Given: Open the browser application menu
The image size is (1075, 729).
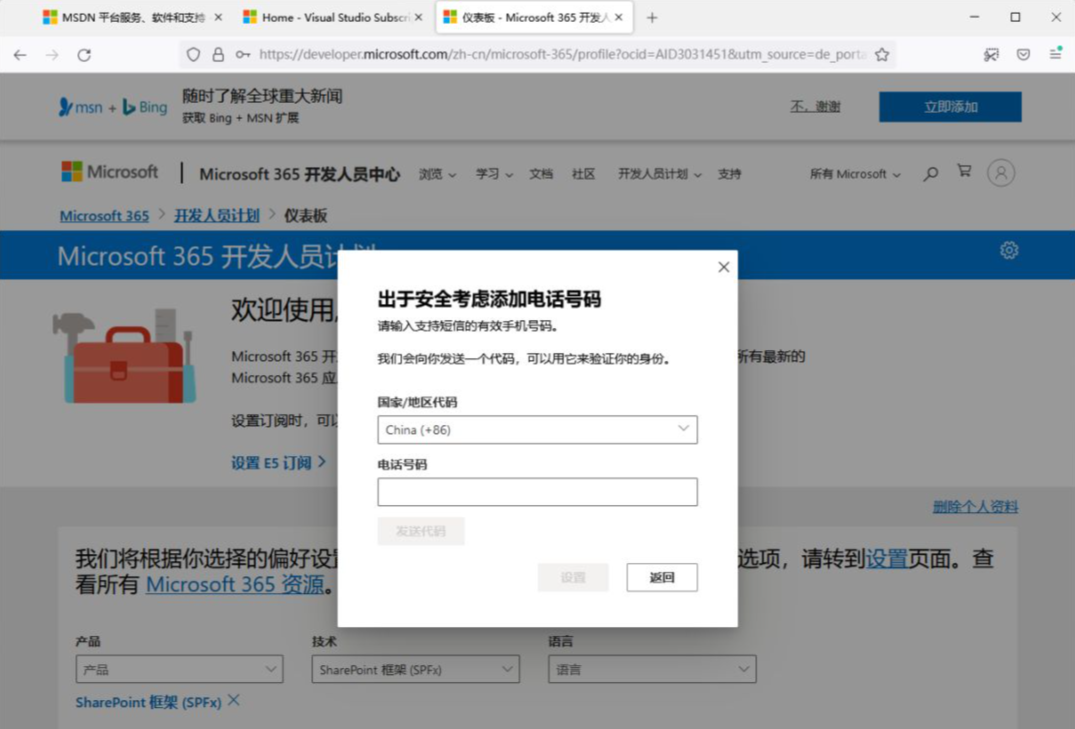Looking at the screenshot, I should pos(1055,53).
